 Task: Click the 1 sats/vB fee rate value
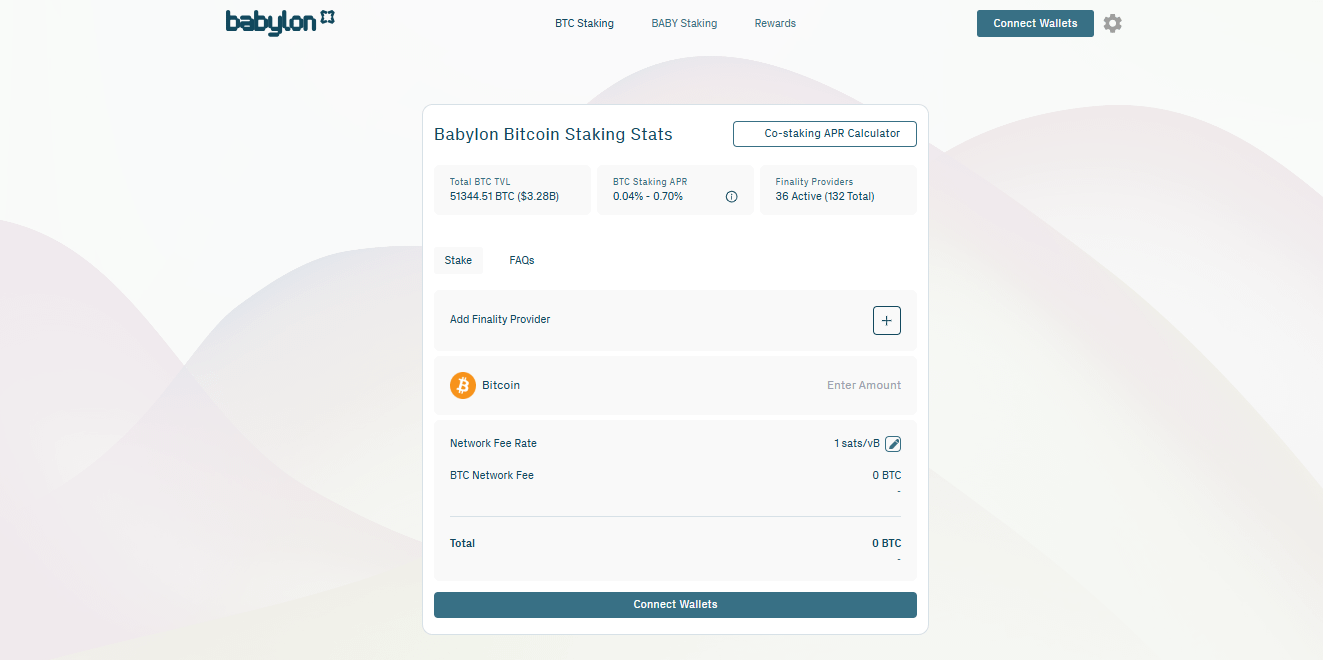[x=857, y=444]
